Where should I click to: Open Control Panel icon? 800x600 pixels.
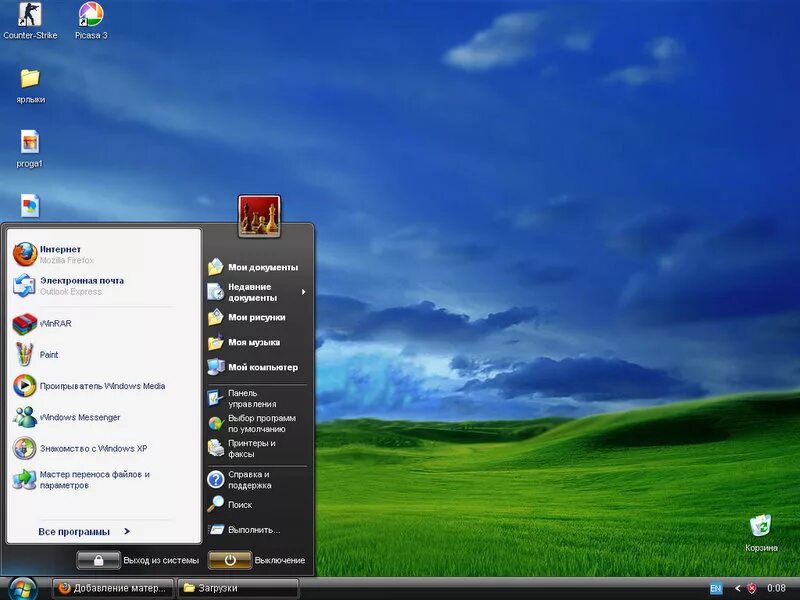pos(215,398)
